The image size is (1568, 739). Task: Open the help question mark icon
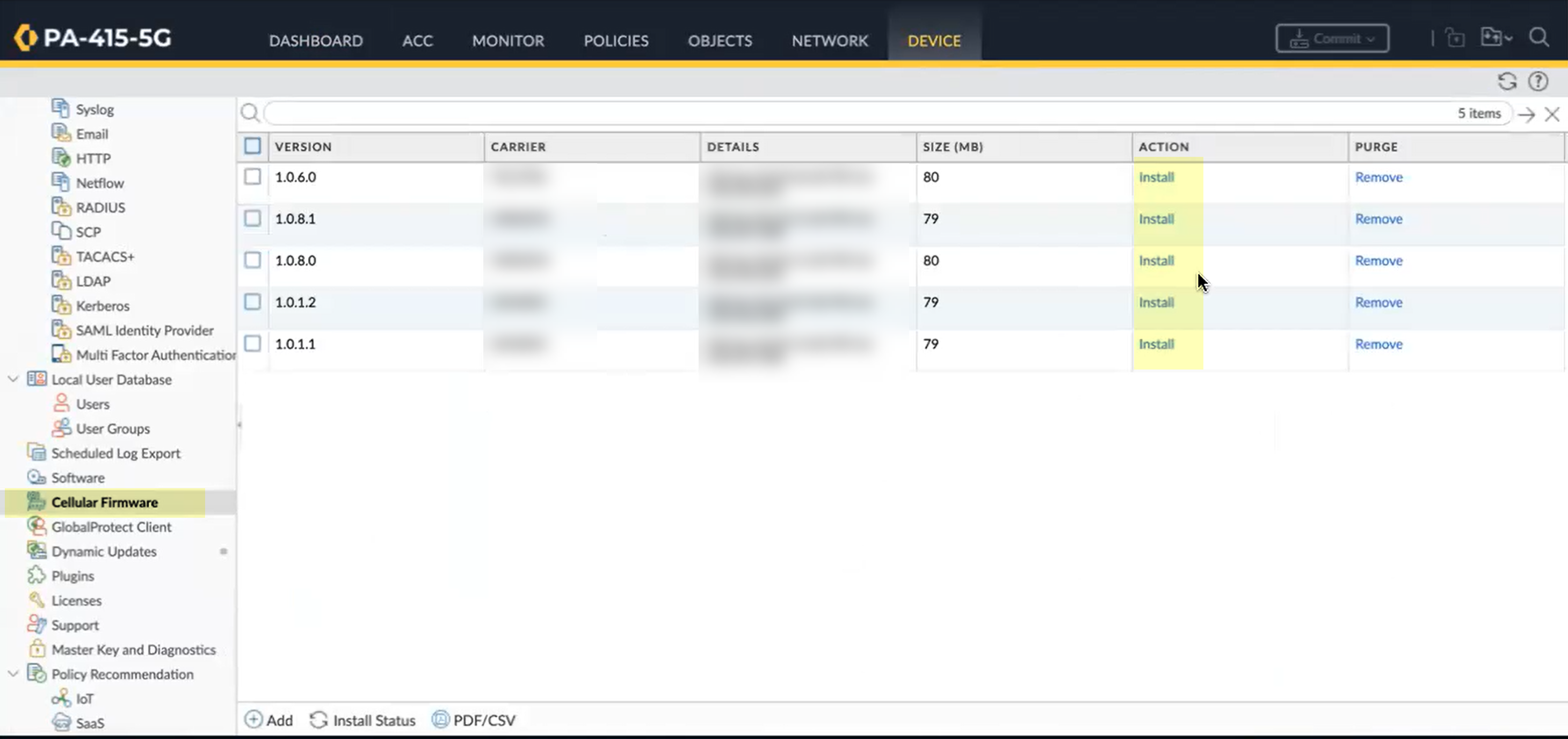point(1537,82)
